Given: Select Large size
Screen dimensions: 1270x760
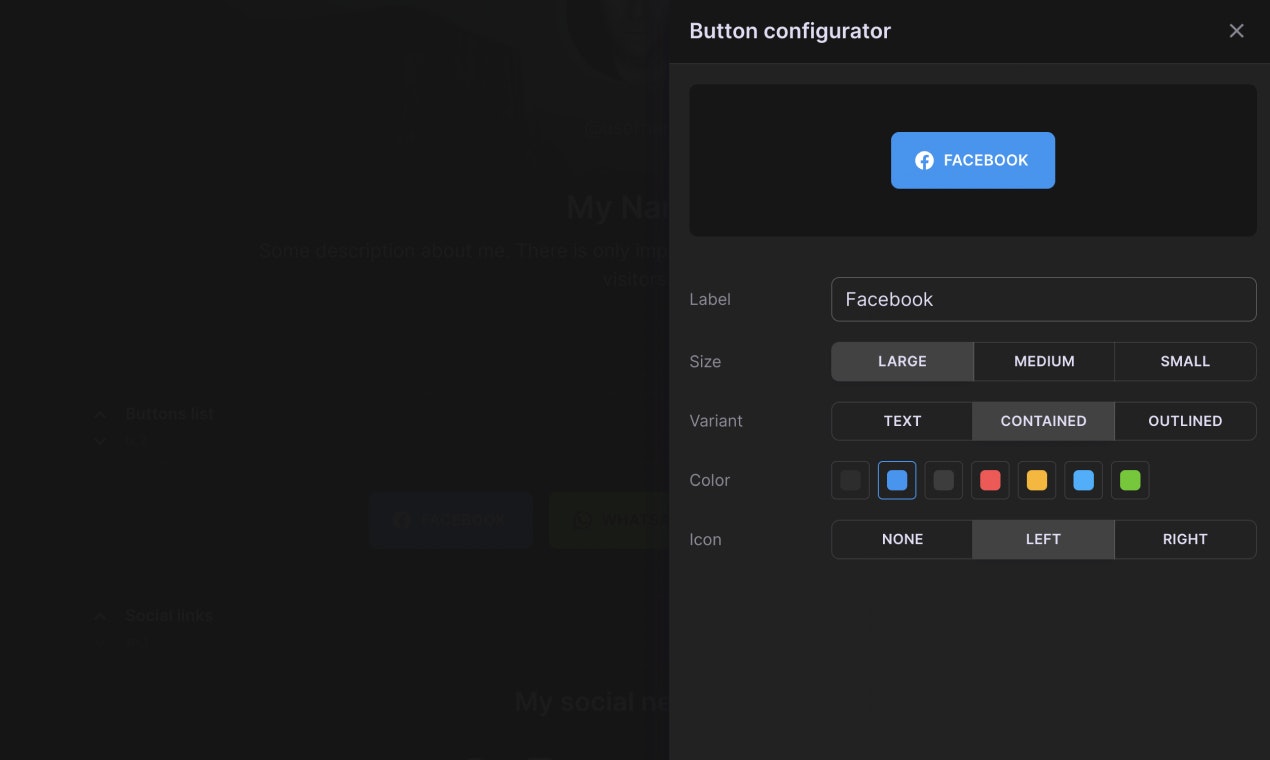Looking at the screenshot, I should [902, 361].
